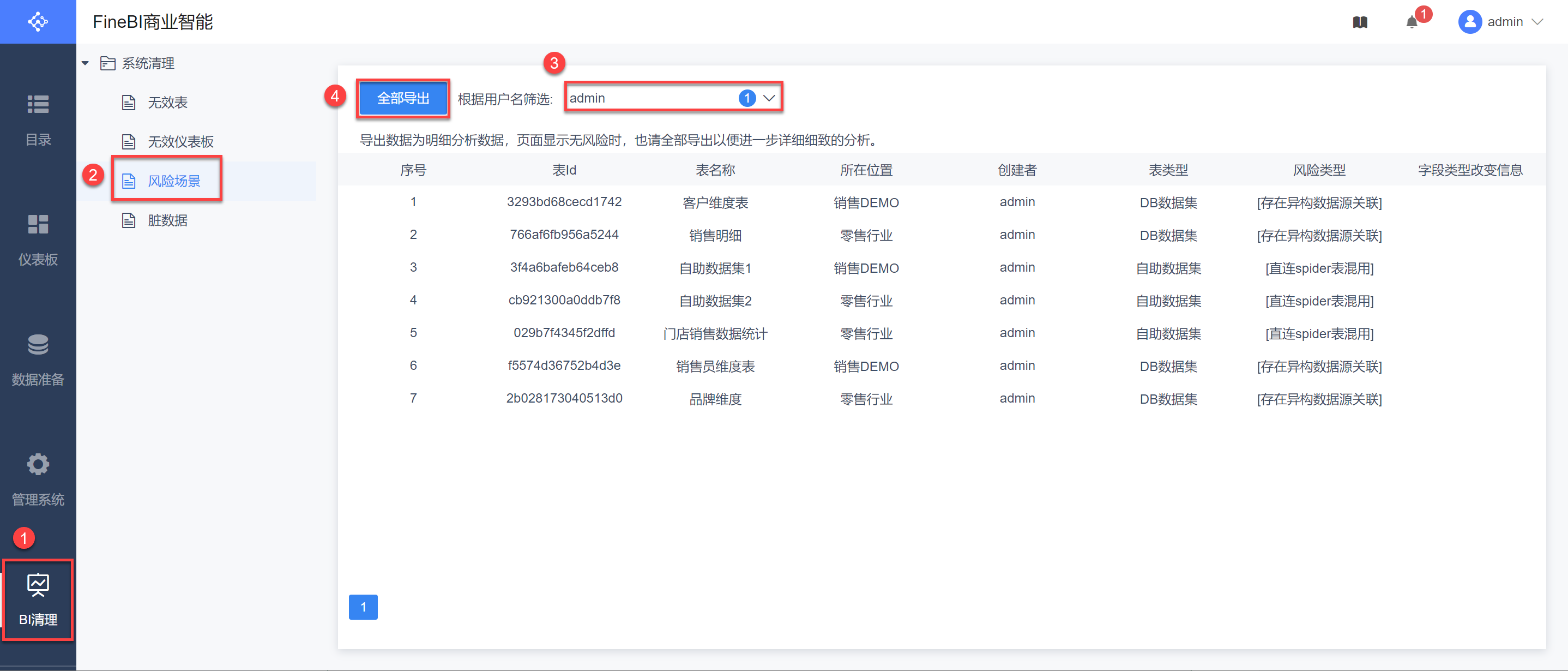Click the 客户维度表 table row
This screenshot has height=671, width=1568.
click(x=715, y=203)
